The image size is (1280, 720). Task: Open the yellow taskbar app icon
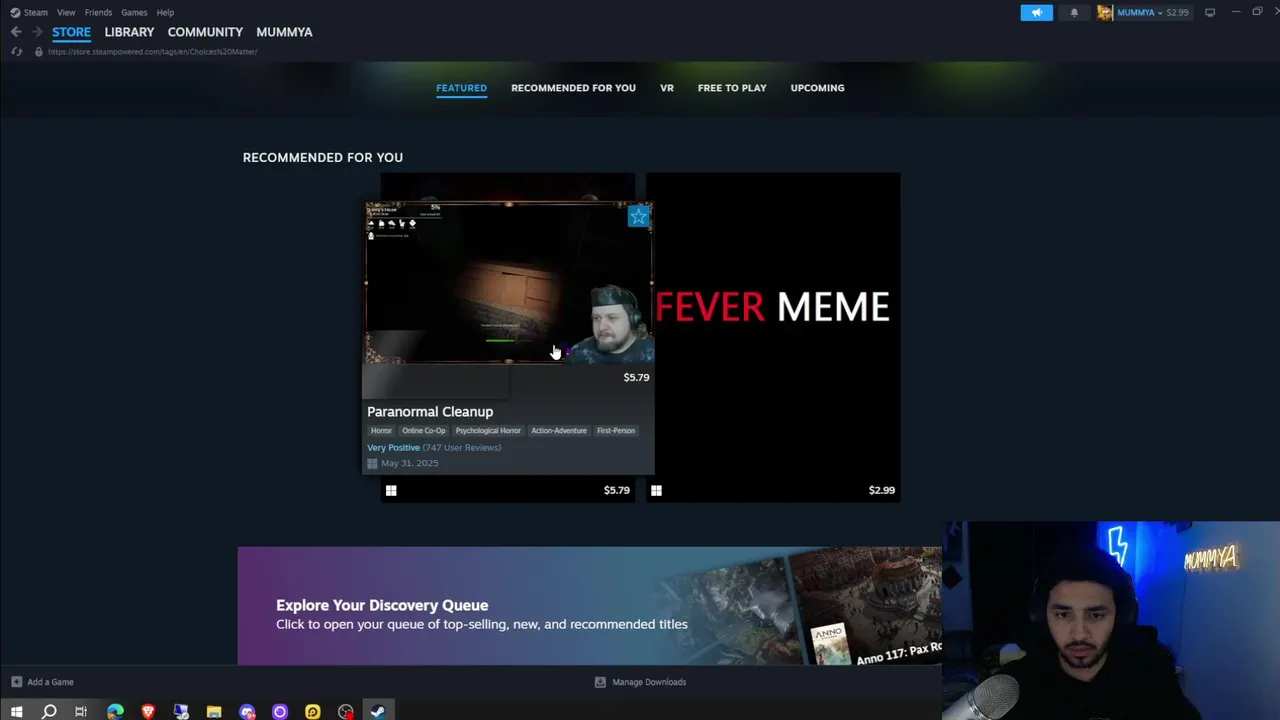tap(313, 711)
